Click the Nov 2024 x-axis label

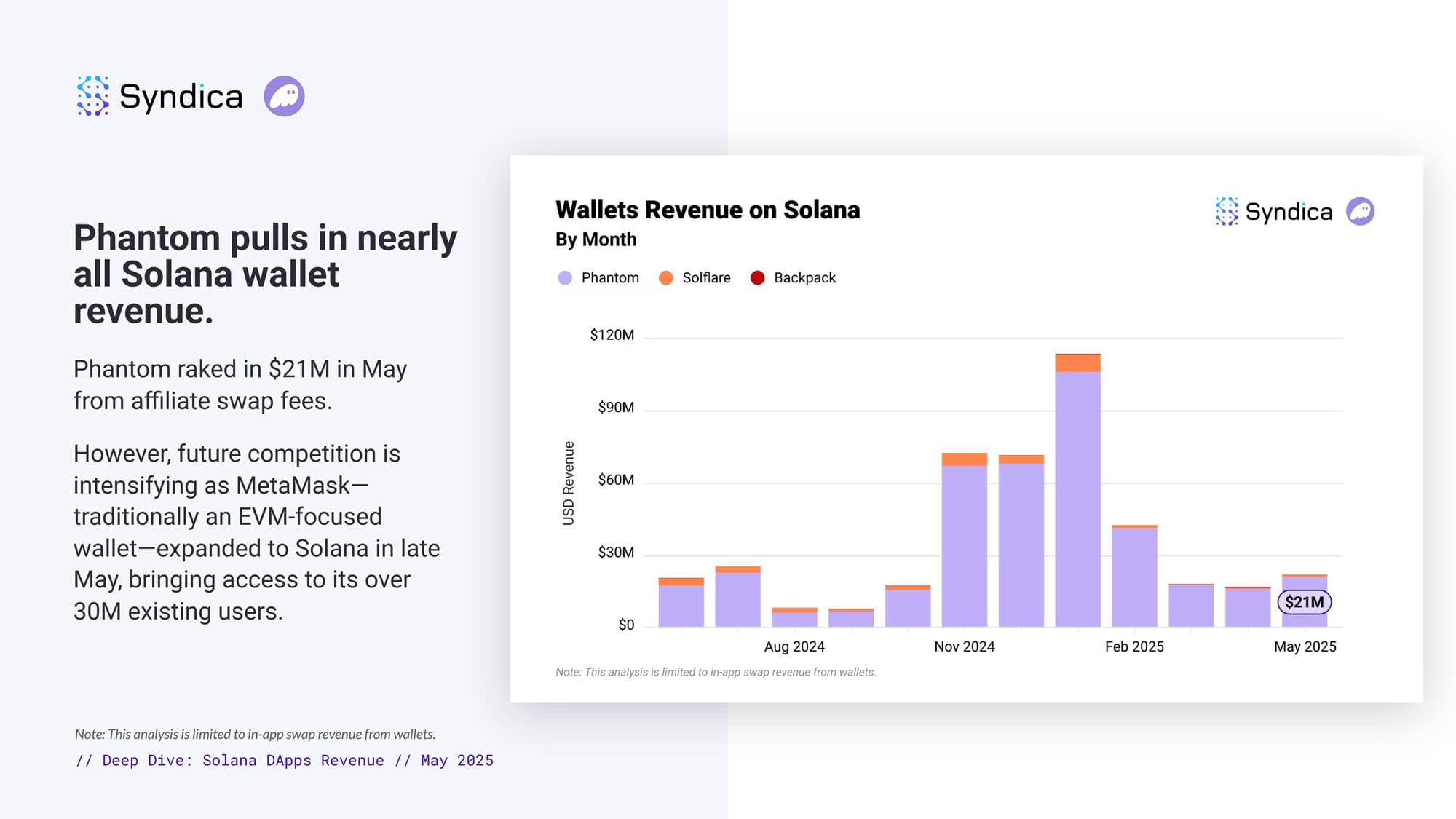964,646
